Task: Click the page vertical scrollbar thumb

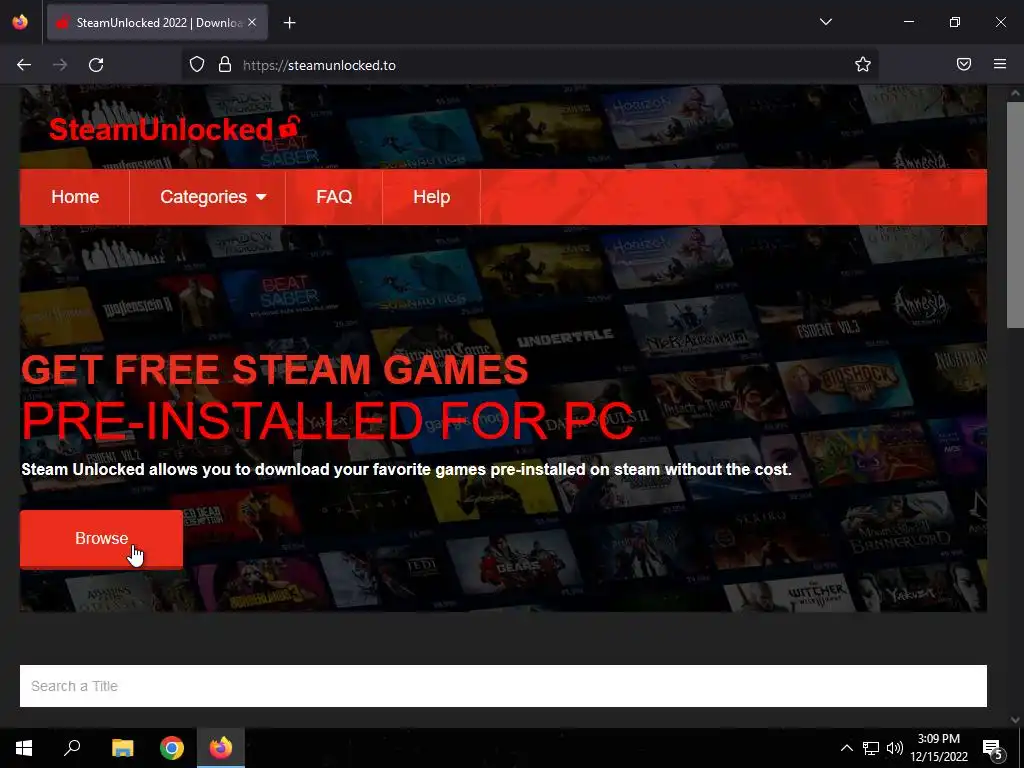Action: pyautogui.click(x=1015, y=215)
